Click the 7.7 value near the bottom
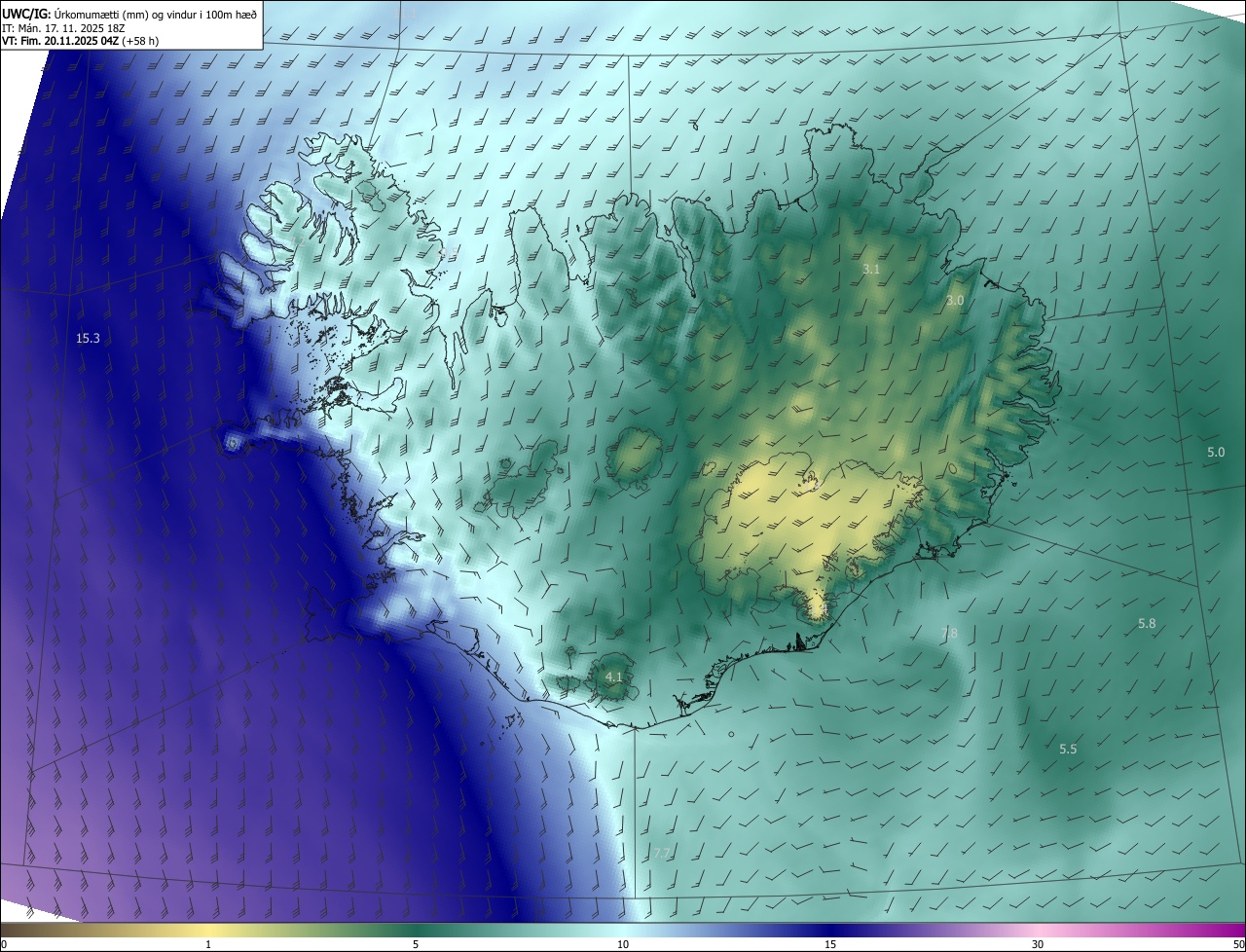 click(662, 854)
